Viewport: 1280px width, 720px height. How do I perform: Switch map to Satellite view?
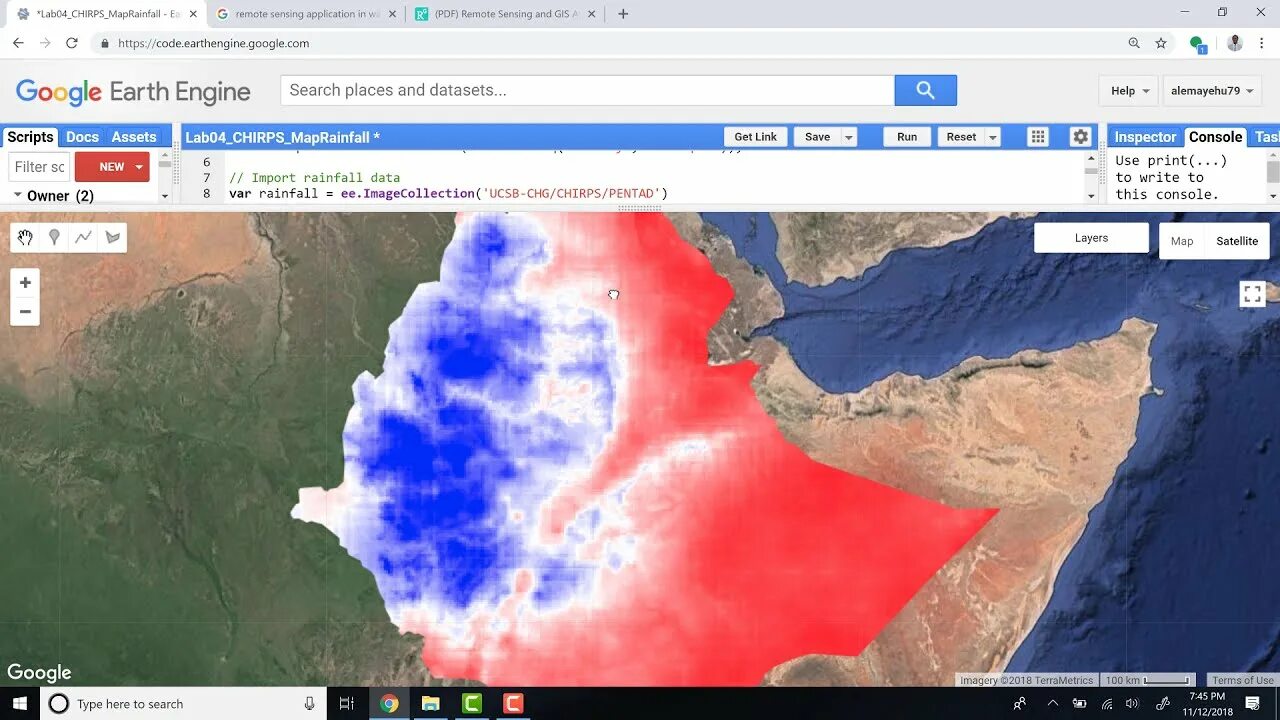1237,241
